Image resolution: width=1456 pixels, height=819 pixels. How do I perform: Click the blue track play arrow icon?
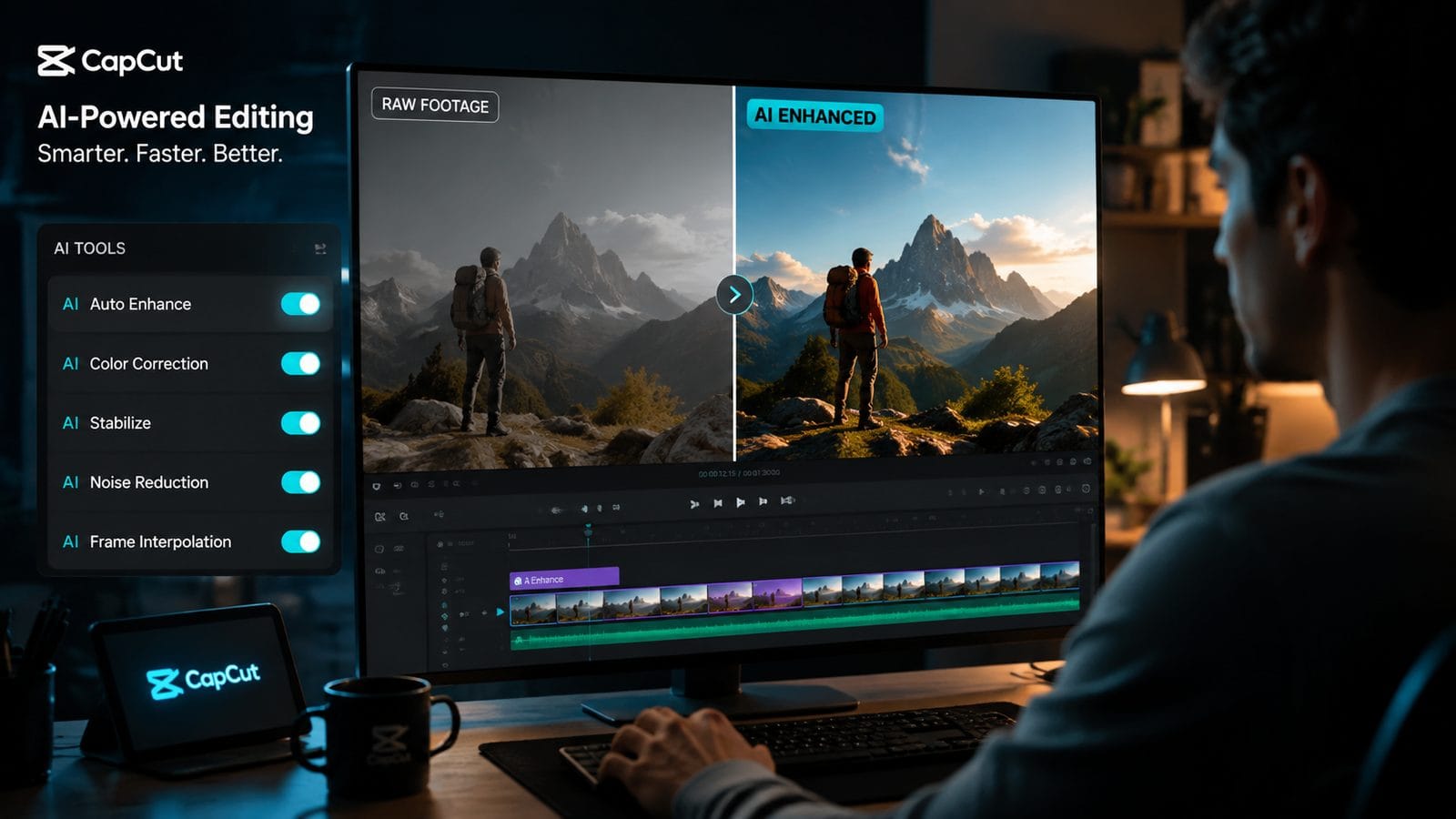[x=500, y=612]
